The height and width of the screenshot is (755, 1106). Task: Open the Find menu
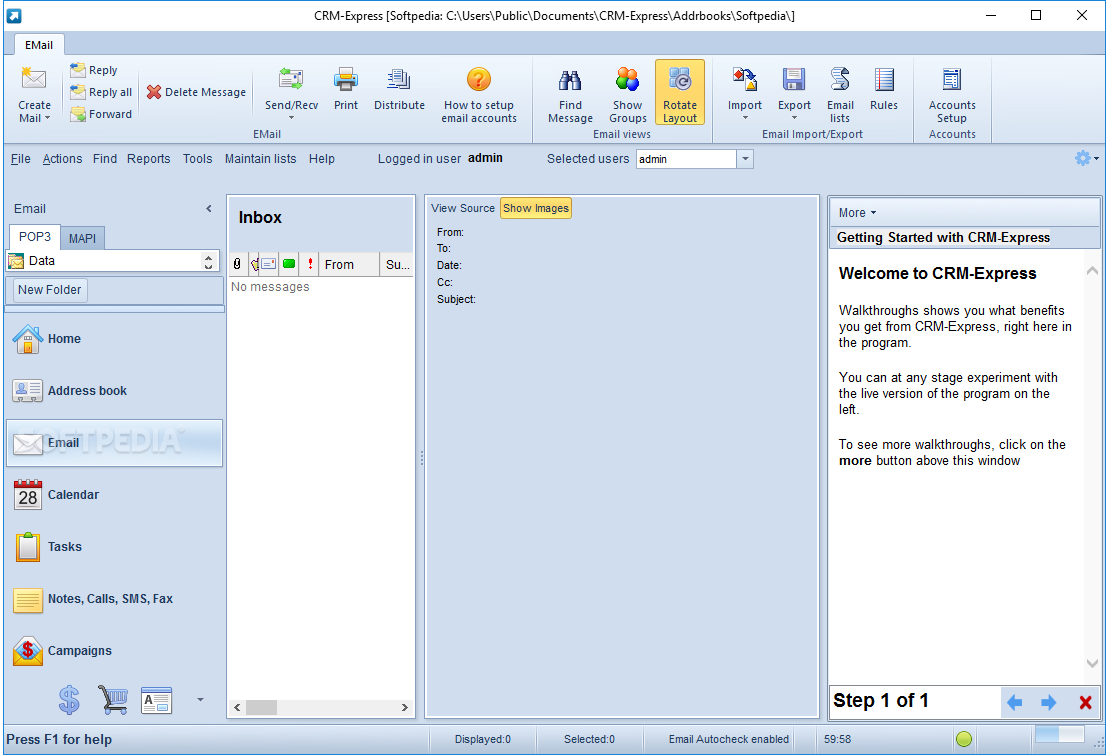click(x=104, y=159)
